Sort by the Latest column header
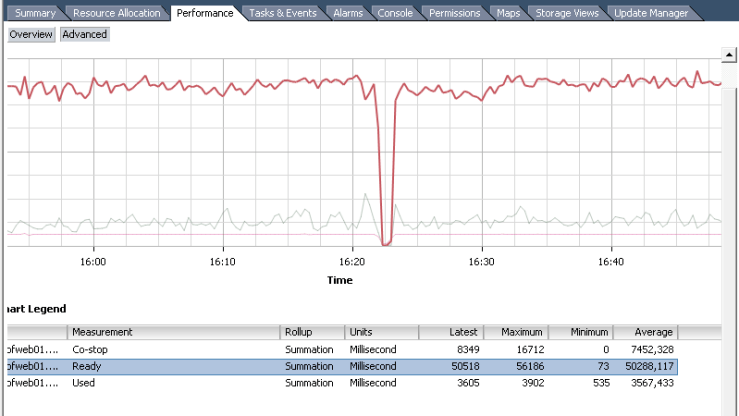The height and width of the screenshot is (416, 739). point(451,332)
